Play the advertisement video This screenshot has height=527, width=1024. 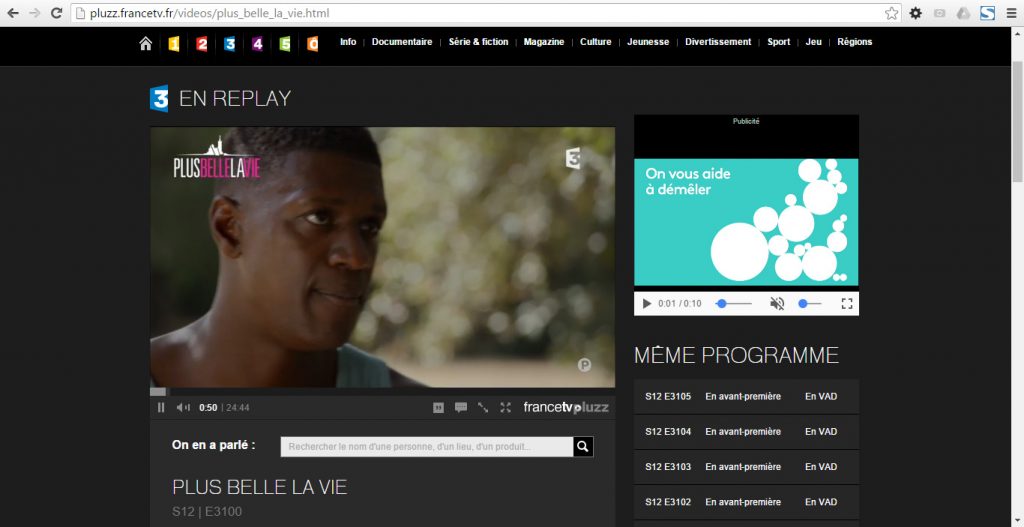pyautogui.click(x=647, y=304)
